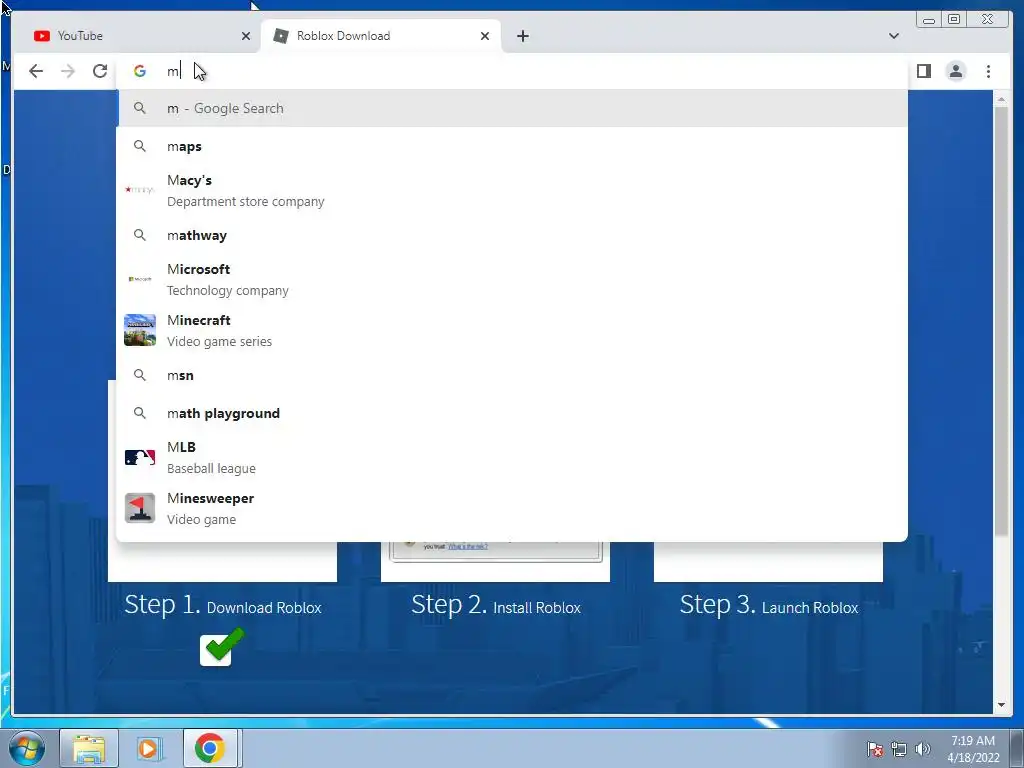Pick the Macy's Department store suggestion
Screen dimensions: 1024x768
(512, 191)
